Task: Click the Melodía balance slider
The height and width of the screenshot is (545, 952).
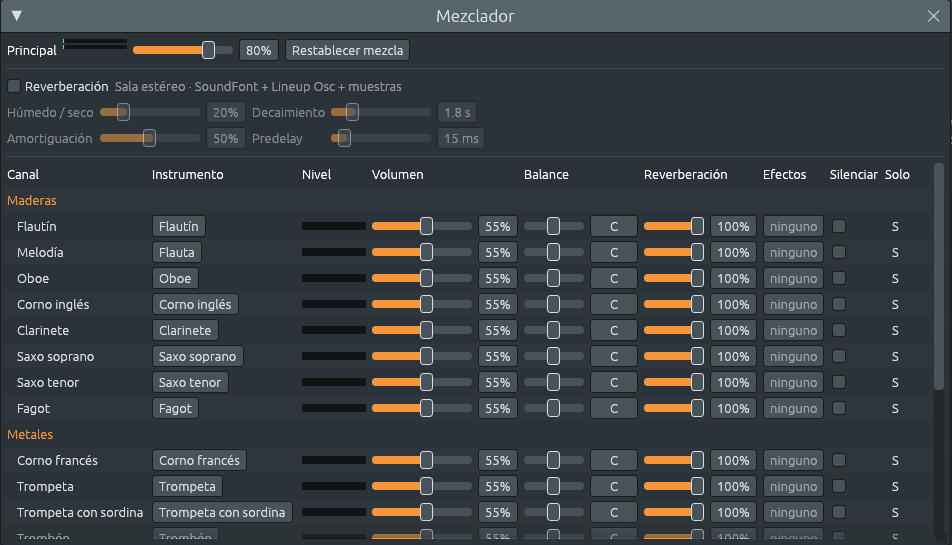Action: click(554, 252)
